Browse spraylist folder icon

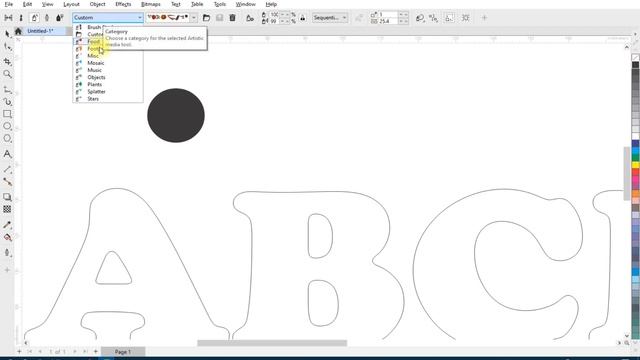tap(207, 18)
